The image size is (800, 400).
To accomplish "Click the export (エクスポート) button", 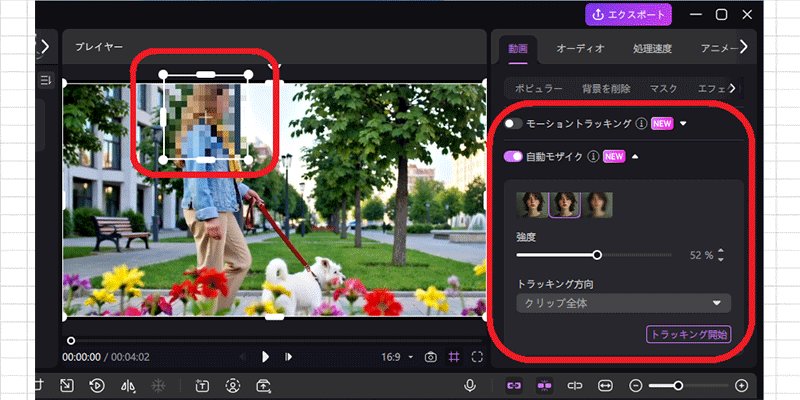I will click(628, 15).
